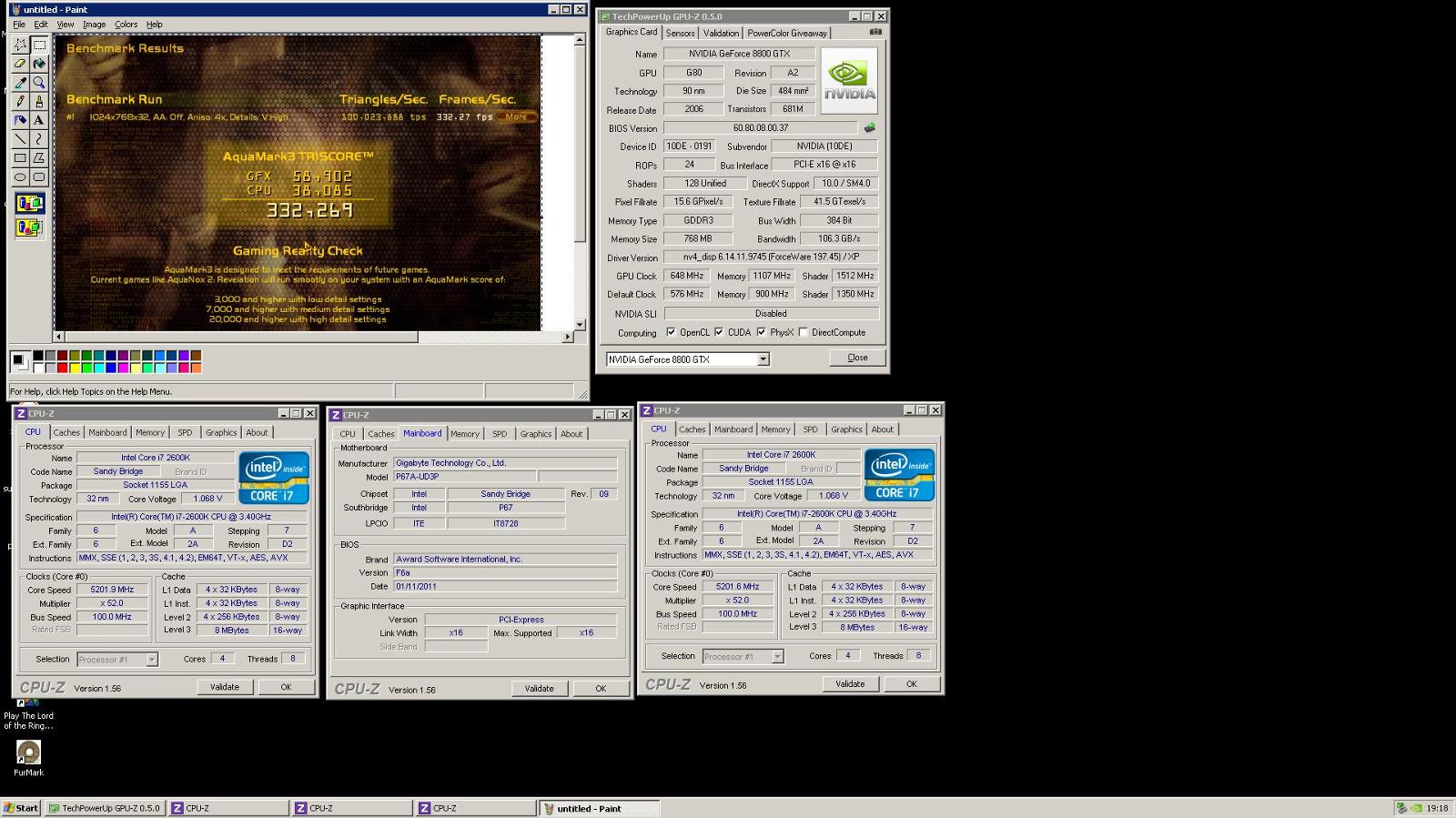Select transparent selection mode in Paint toolbox
The width and height of the screenshot is (1456, 818).
pyautogui.click(x=29, y=227)
